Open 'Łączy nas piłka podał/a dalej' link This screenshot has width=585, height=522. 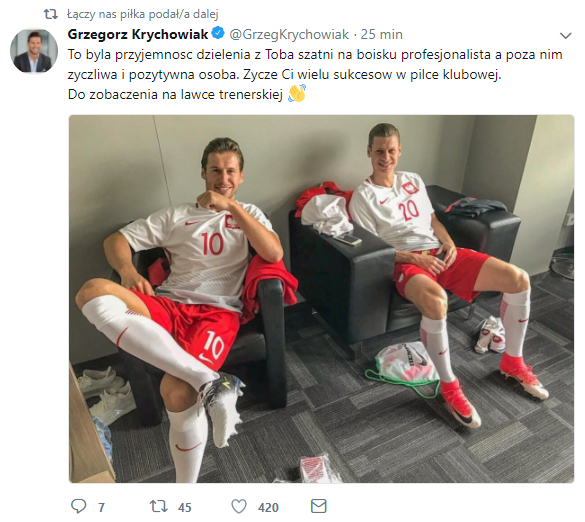click(142, 14)
